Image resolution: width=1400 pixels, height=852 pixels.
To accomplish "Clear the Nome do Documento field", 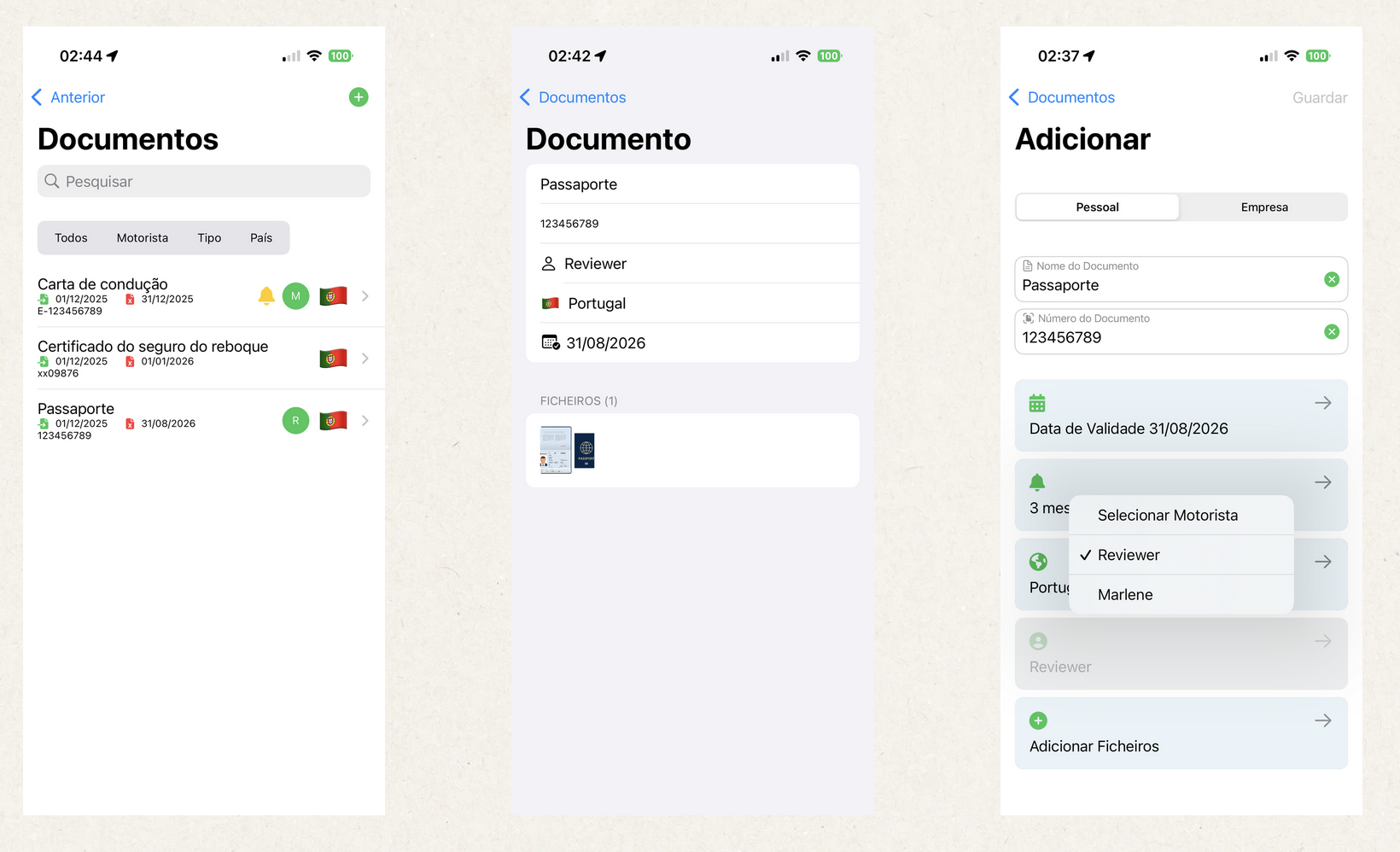I will [x=1331, y=280].
